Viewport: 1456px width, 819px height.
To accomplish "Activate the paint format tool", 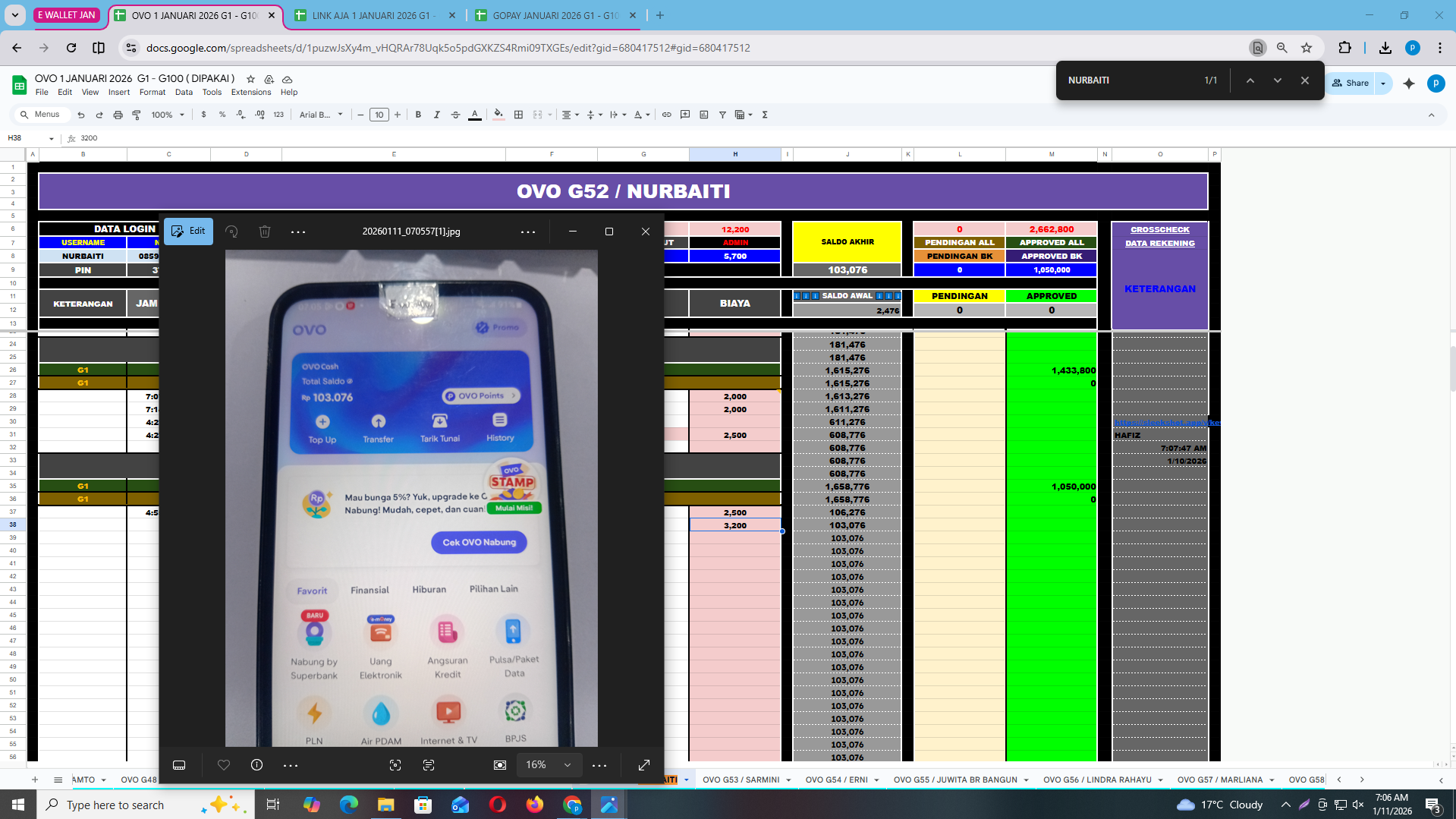I will (137, 115).
